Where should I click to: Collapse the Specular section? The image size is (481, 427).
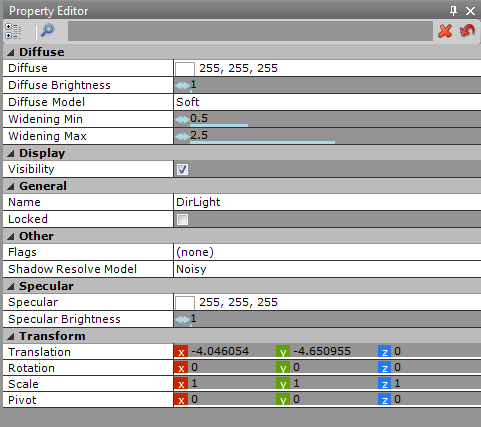(11, 286)
